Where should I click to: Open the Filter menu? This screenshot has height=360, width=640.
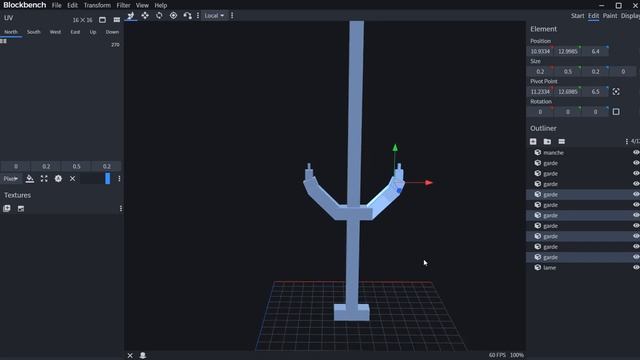[123, 5]
